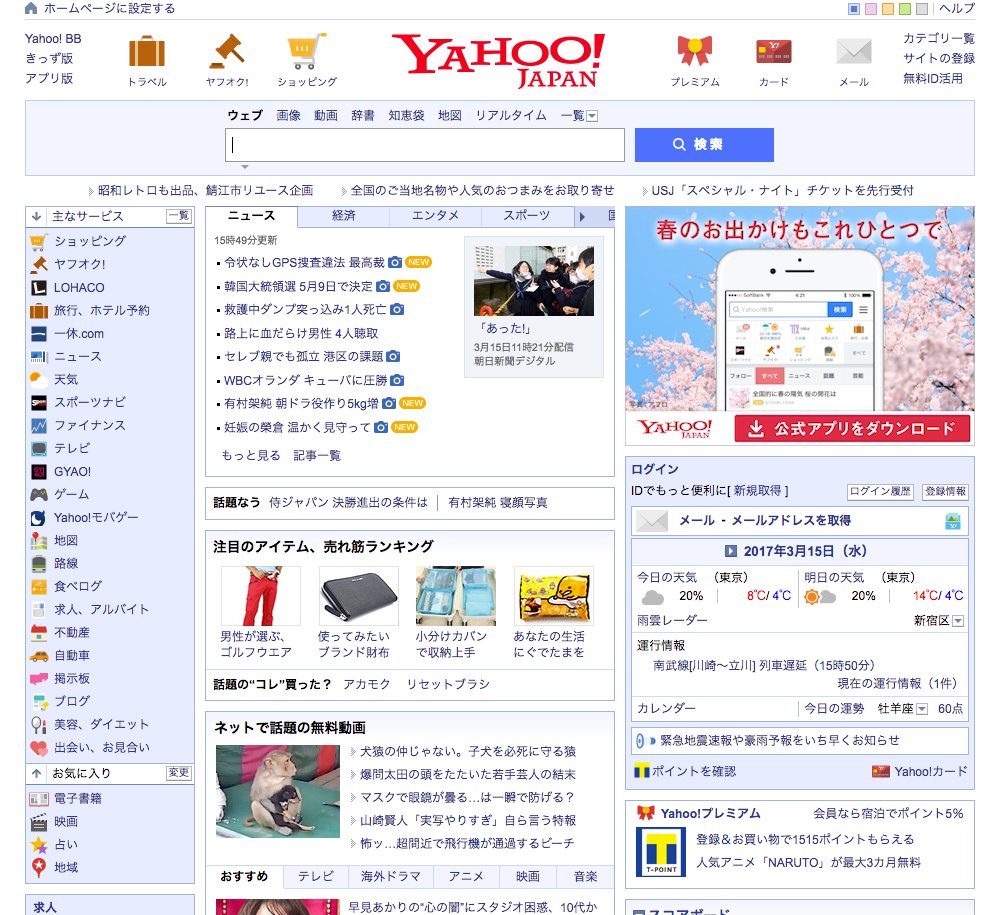1000x915 pixels.
Task: Select the 動画 search tab
Action: click(x=325, y=115)
